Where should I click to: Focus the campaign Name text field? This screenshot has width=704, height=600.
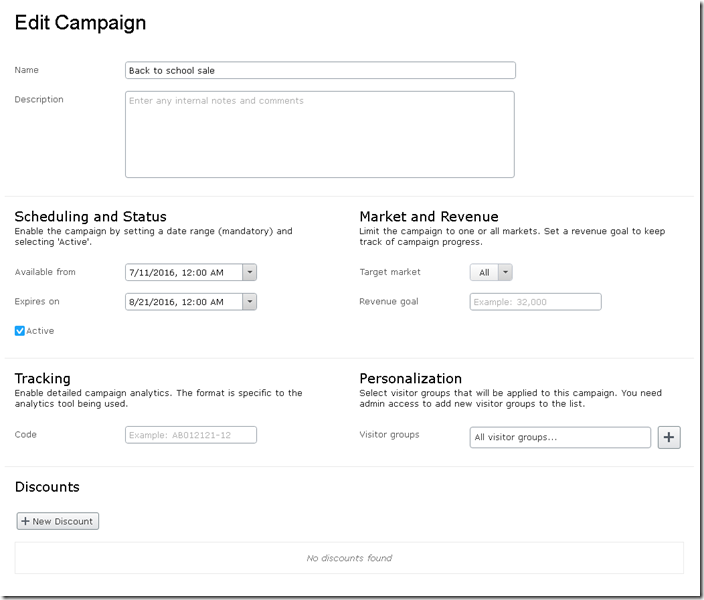click(x=320, y=71)
